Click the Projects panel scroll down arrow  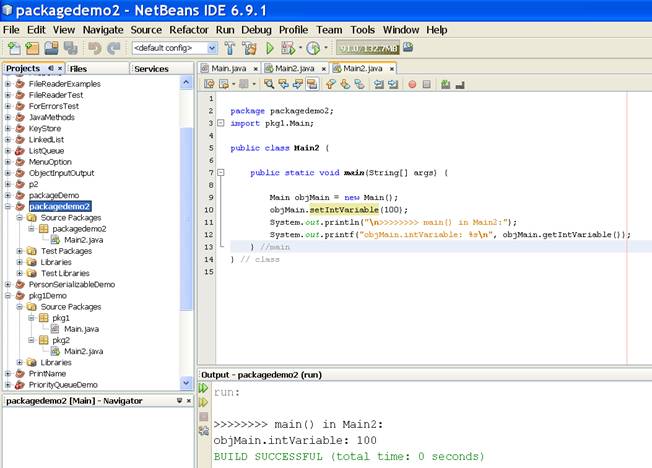click(x=186, y=384)
